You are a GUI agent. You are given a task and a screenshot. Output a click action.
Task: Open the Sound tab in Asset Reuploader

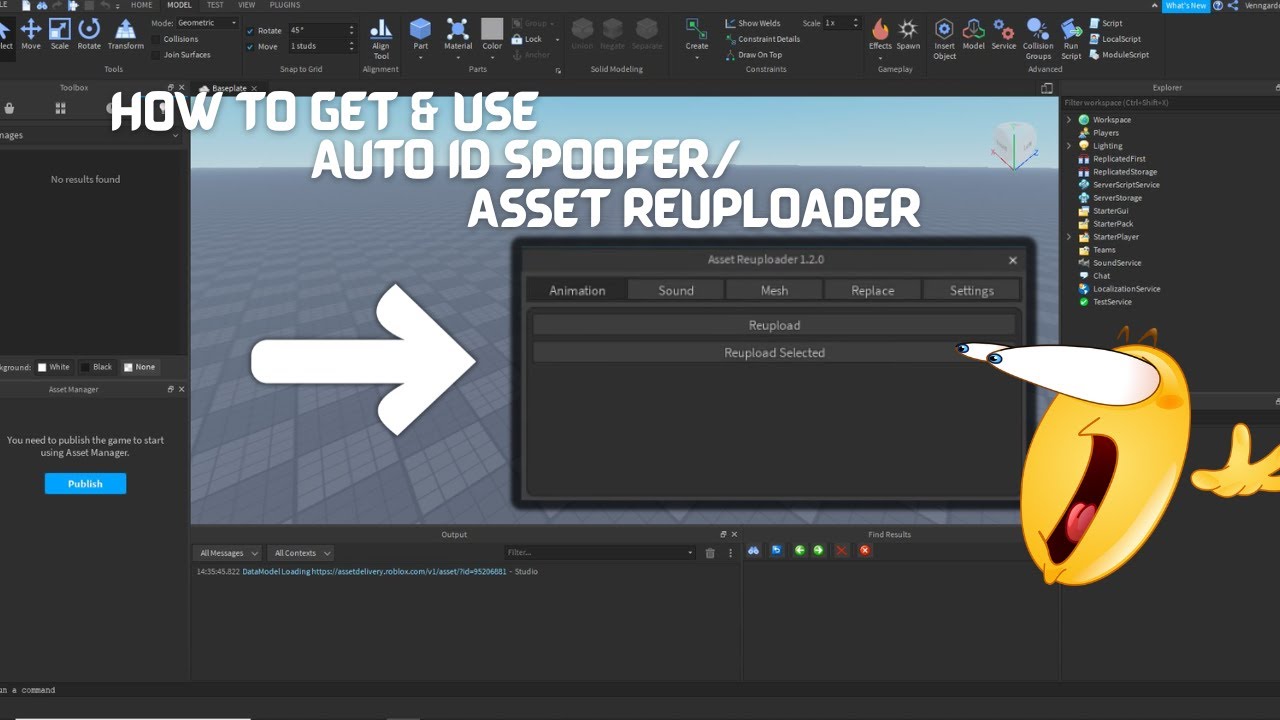(676, 290)
